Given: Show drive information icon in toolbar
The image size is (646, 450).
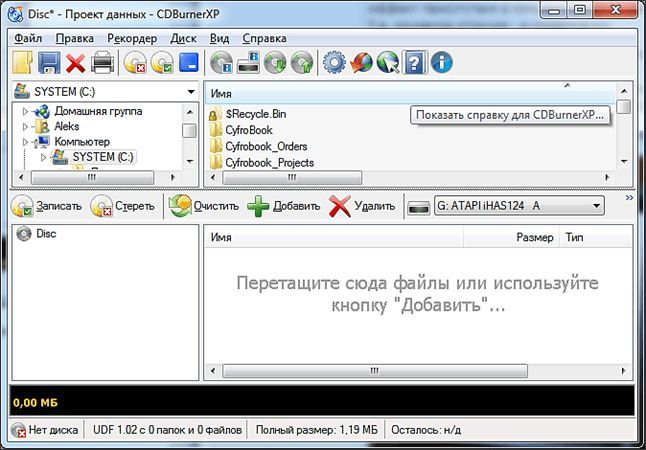Looking at the screenshot, I should point(248,63).
